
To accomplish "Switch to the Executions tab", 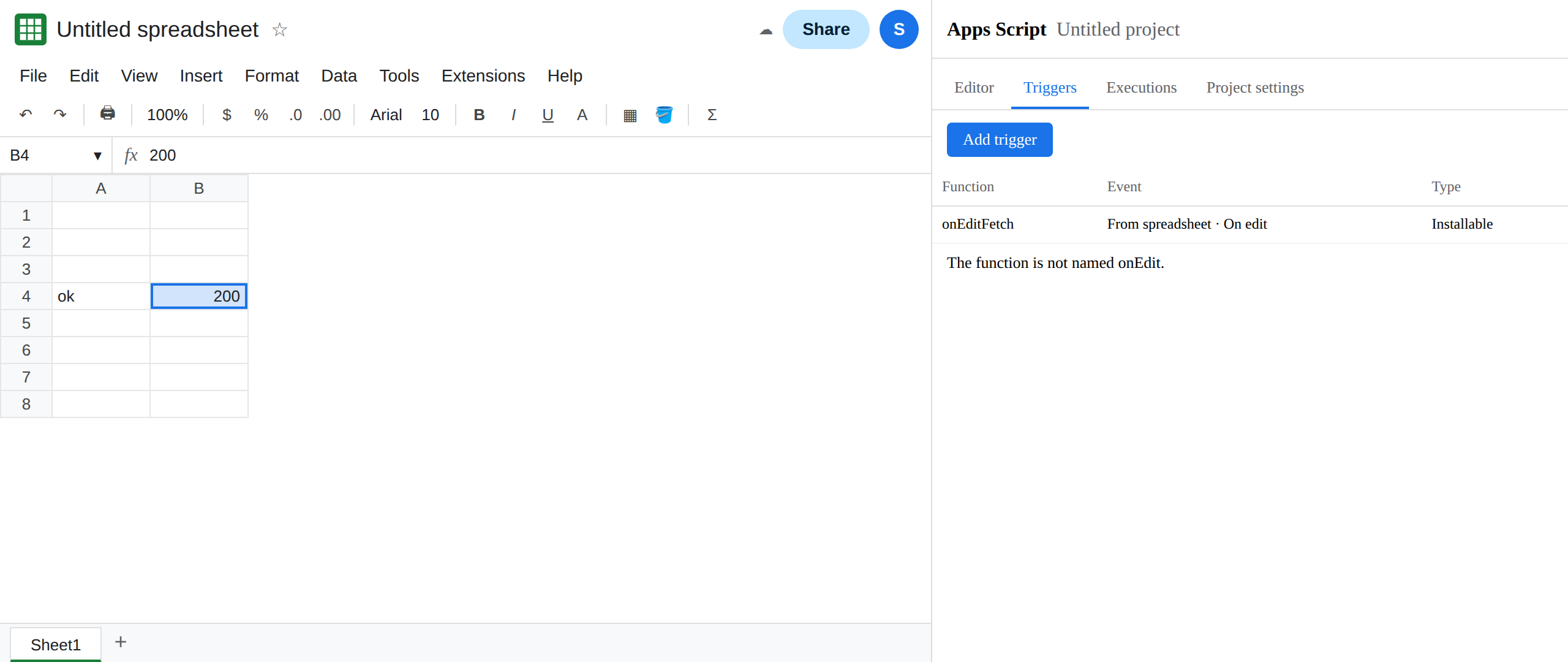I will [x=1142, y=88].
